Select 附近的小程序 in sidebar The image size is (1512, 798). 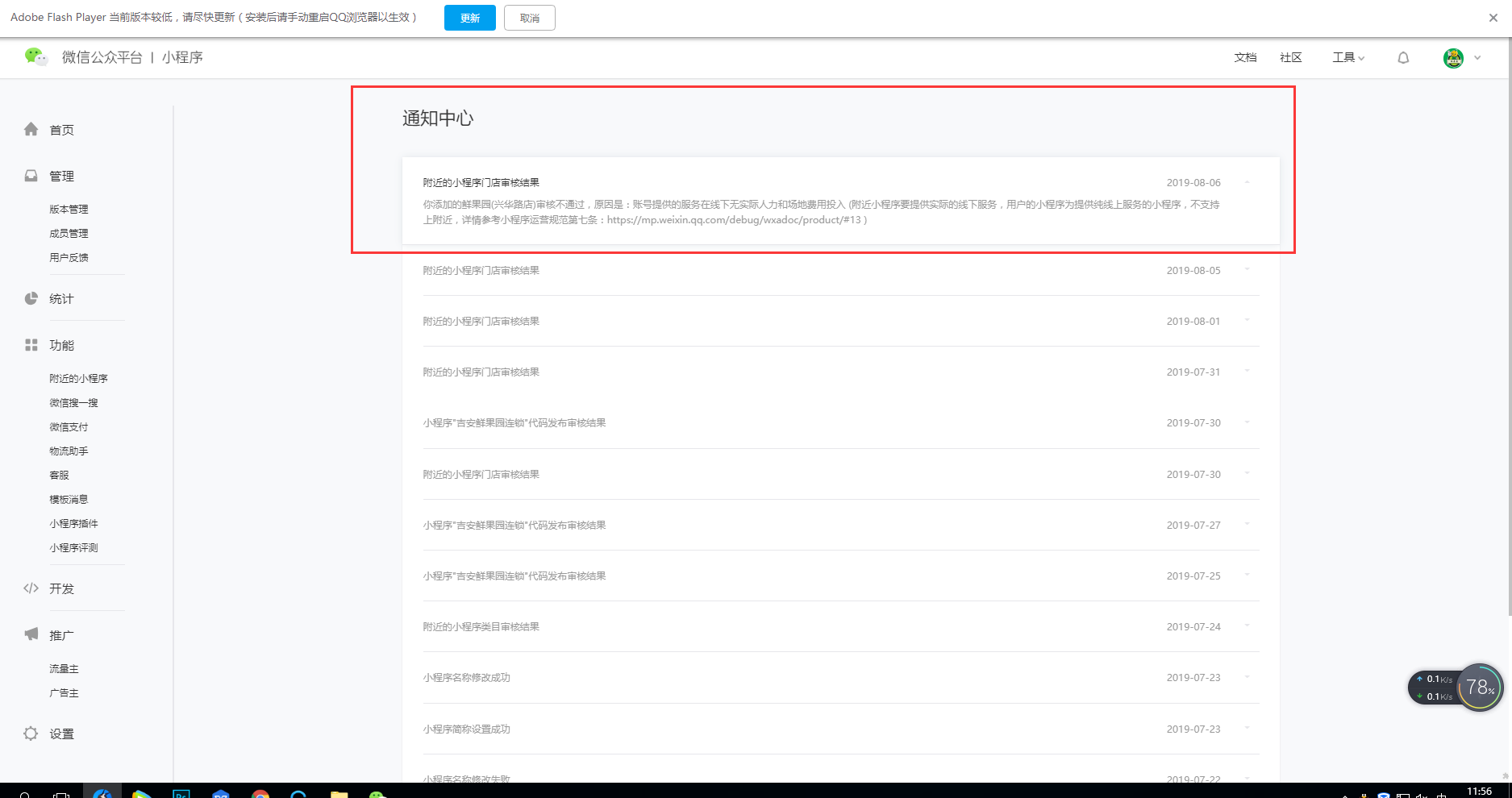click(x=78, y=379)
